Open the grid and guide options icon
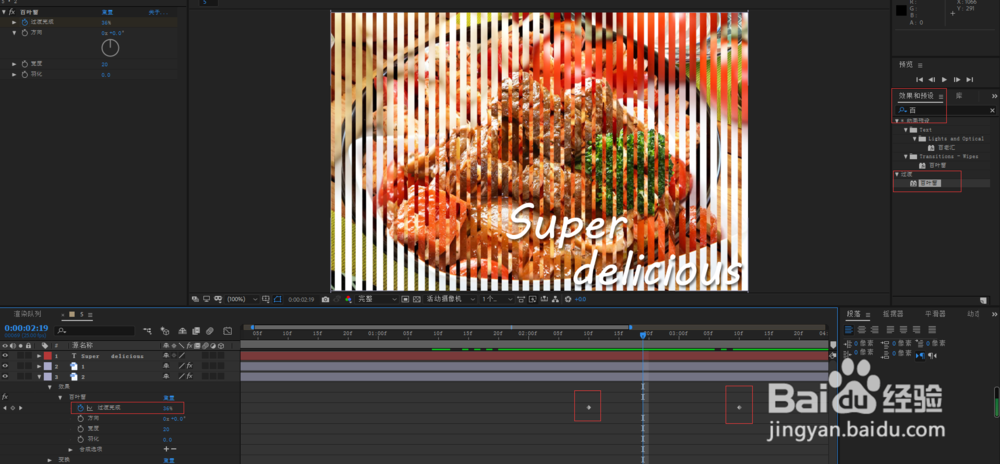 point(266,299)
